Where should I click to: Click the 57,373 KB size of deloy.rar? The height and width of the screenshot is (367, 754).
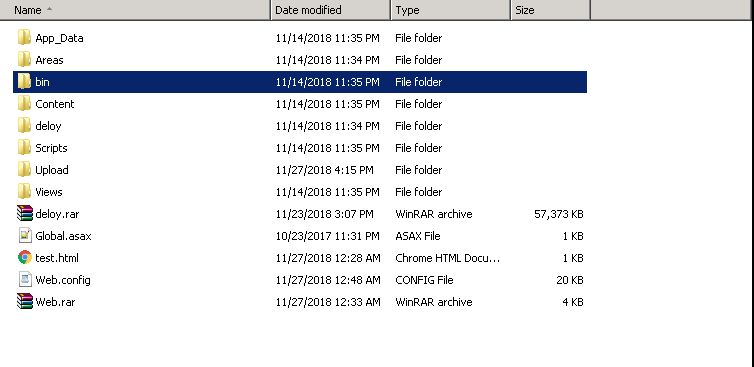click(559, 214)
